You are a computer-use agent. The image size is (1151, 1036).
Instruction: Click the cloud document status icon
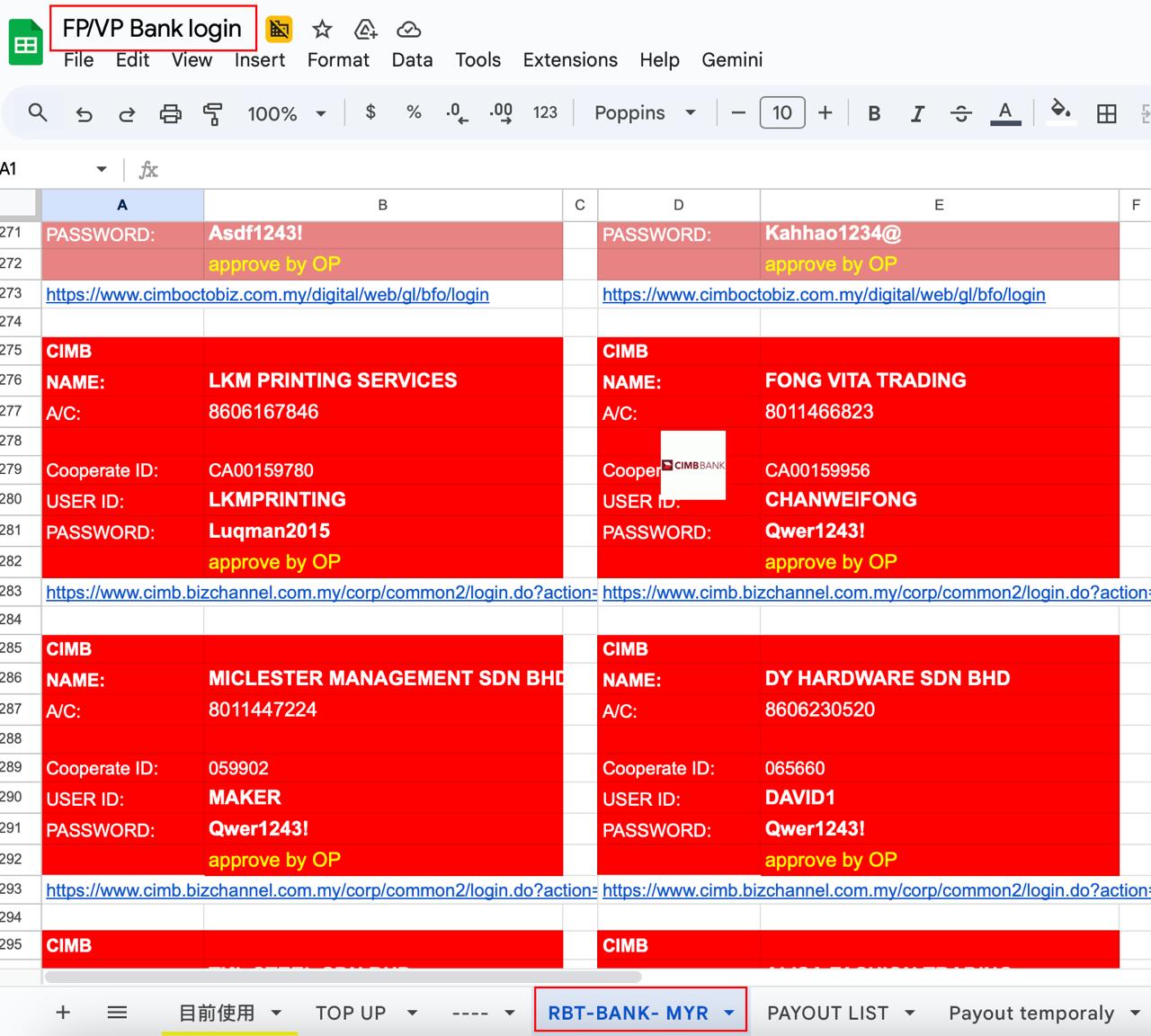pyautogui.click(x=408, y=30)
